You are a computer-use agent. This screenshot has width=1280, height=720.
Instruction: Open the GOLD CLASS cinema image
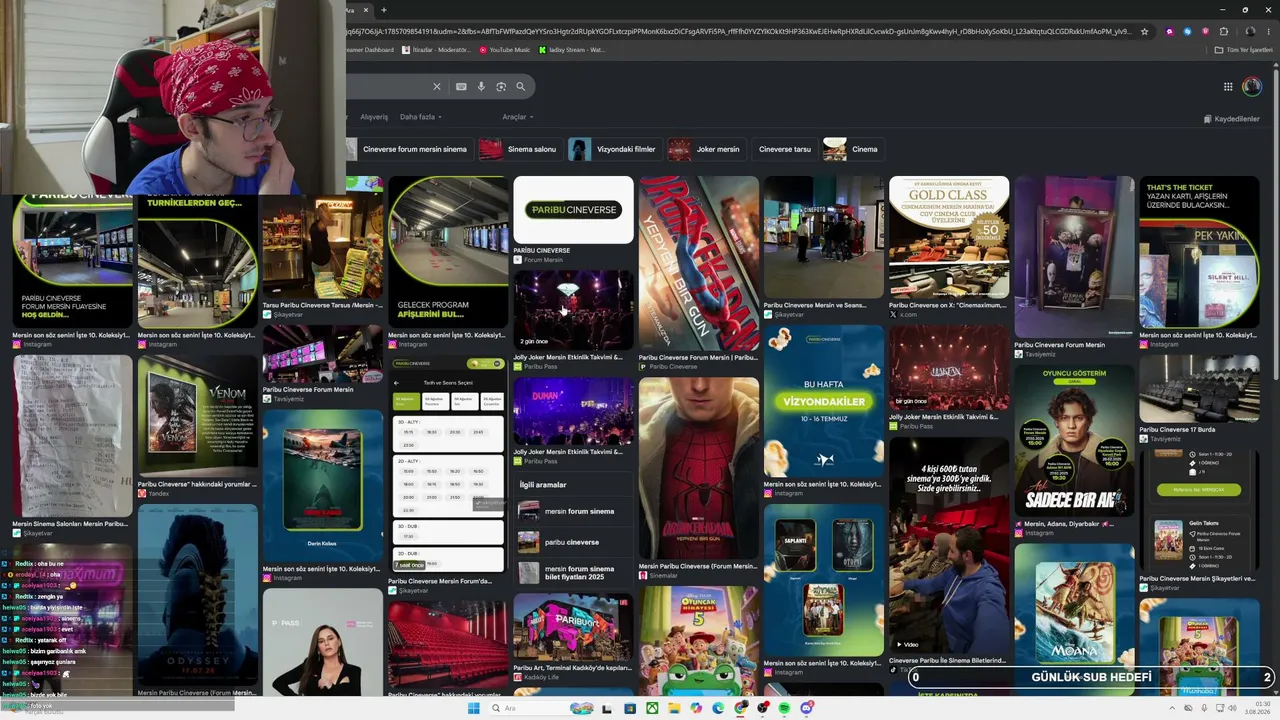coord(949,236)
